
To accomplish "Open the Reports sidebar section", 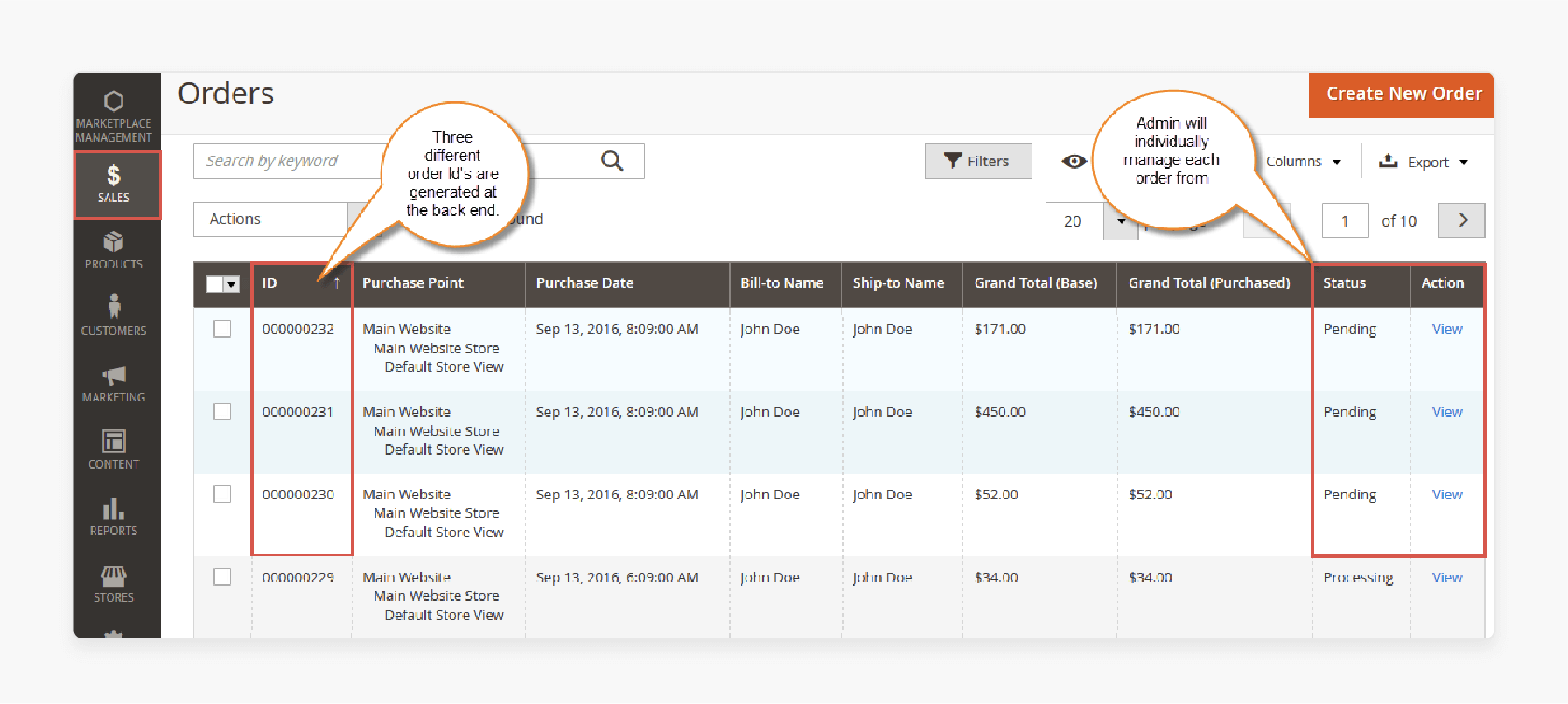I will [114, 516].
